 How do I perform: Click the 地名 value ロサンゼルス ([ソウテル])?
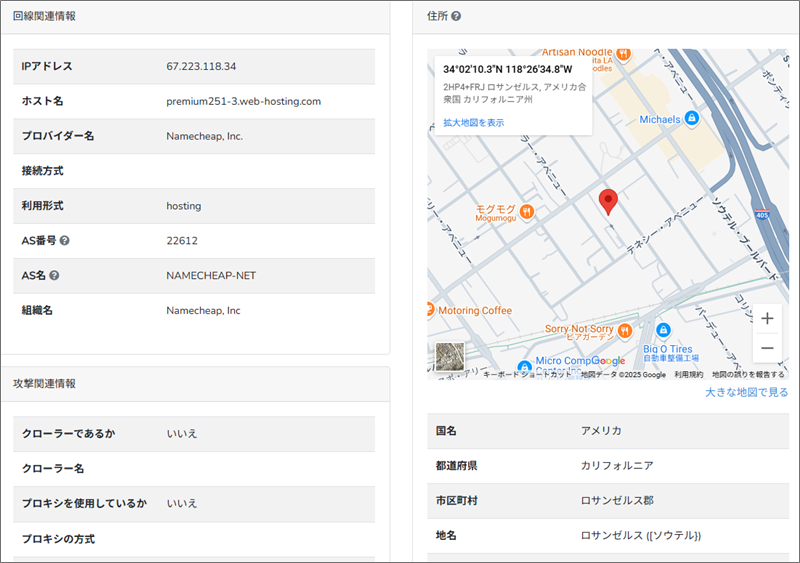coord(641,535)
